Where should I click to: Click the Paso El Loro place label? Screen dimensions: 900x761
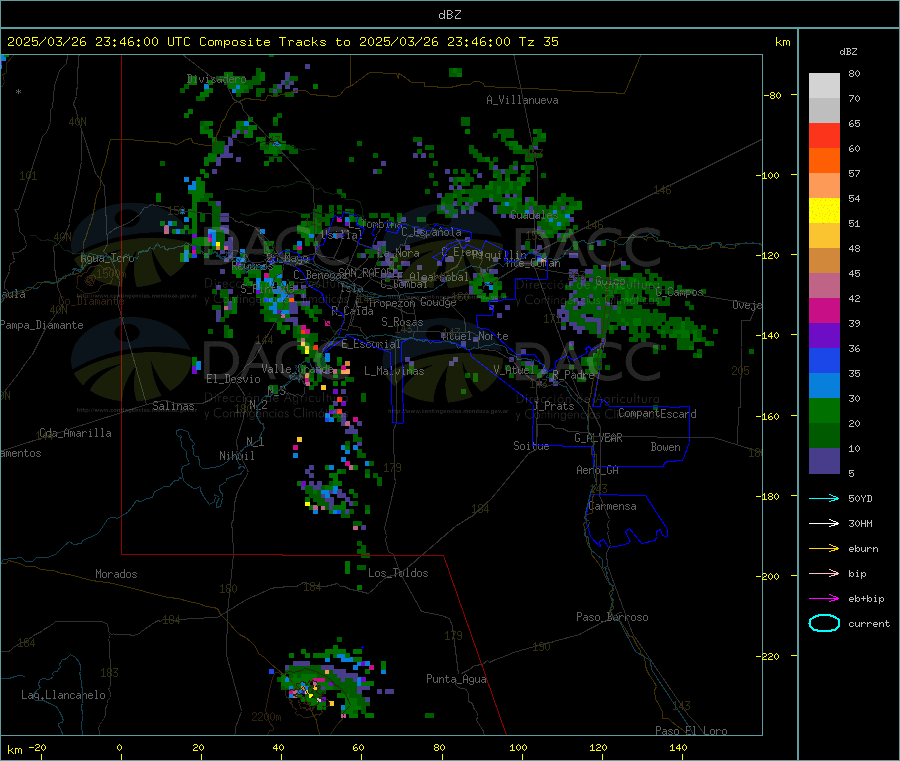[691, 731]
